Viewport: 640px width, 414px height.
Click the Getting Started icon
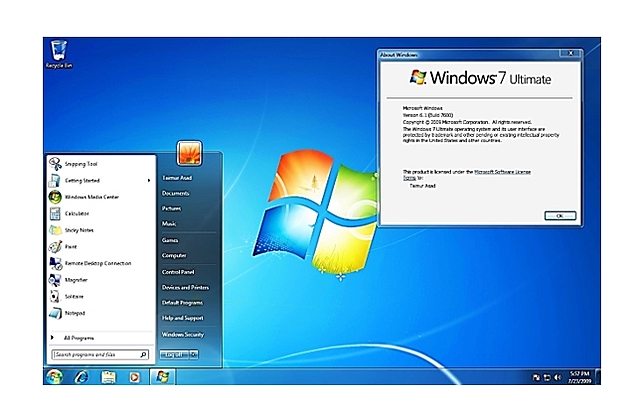click(55, 180)
